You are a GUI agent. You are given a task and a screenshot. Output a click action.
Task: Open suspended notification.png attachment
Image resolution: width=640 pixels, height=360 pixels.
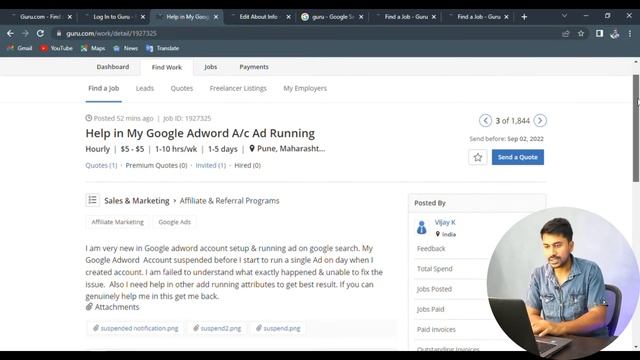pyautogui.click(x=136, y=328)
